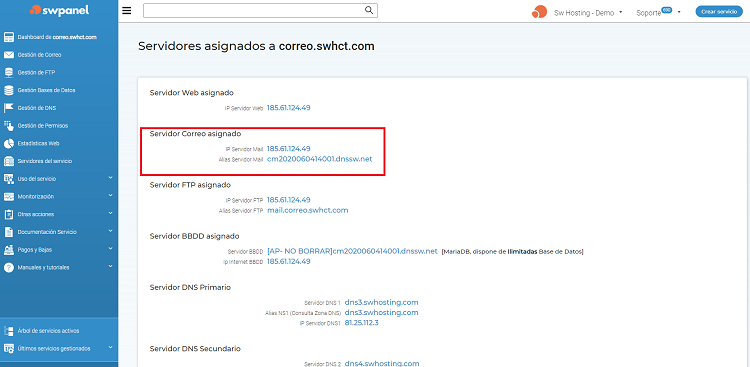The width and height of the screenshot is (750, 367).
Task: Expand Otras acciones submenu chevron
Action: tap(110, 213)
